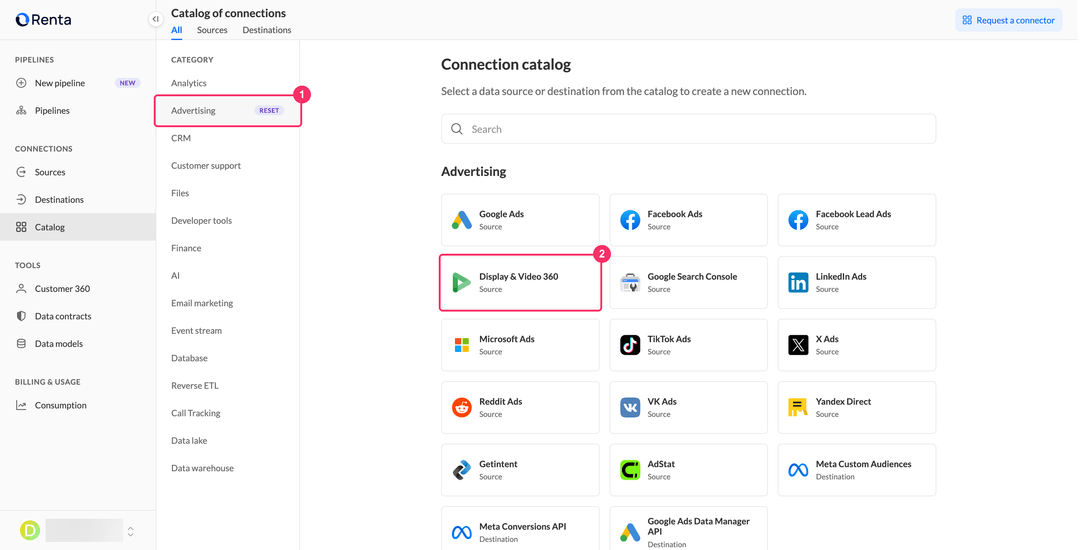Click the Microsoft Ads logo icon
The image size is (1080, 550).
coord(461,345)
